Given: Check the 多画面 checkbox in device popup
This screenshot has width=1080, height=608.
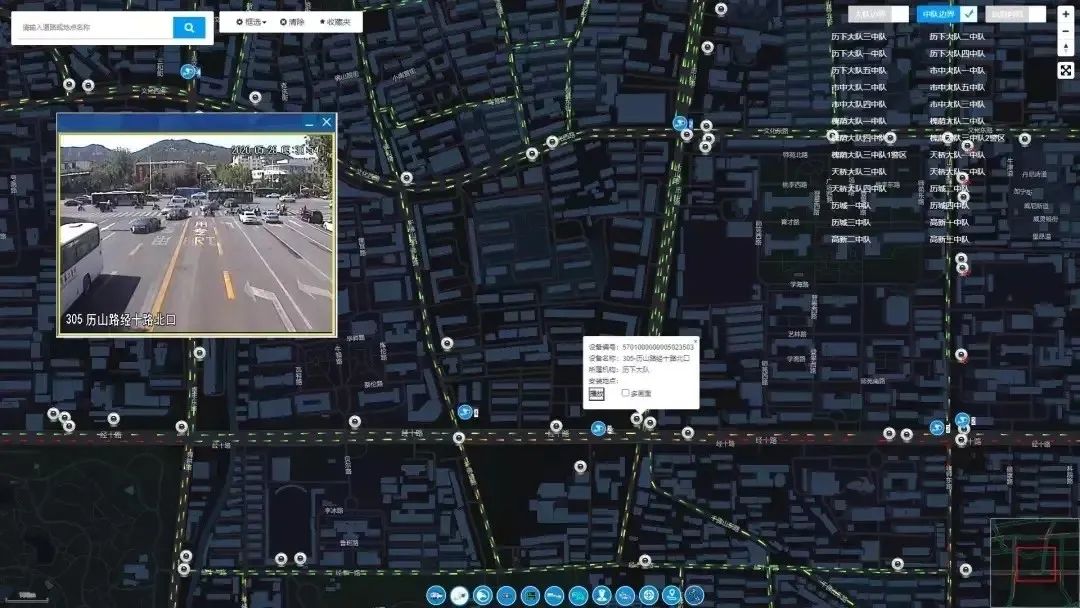Looking at the screenshot, I should click(x=626, y=393).
